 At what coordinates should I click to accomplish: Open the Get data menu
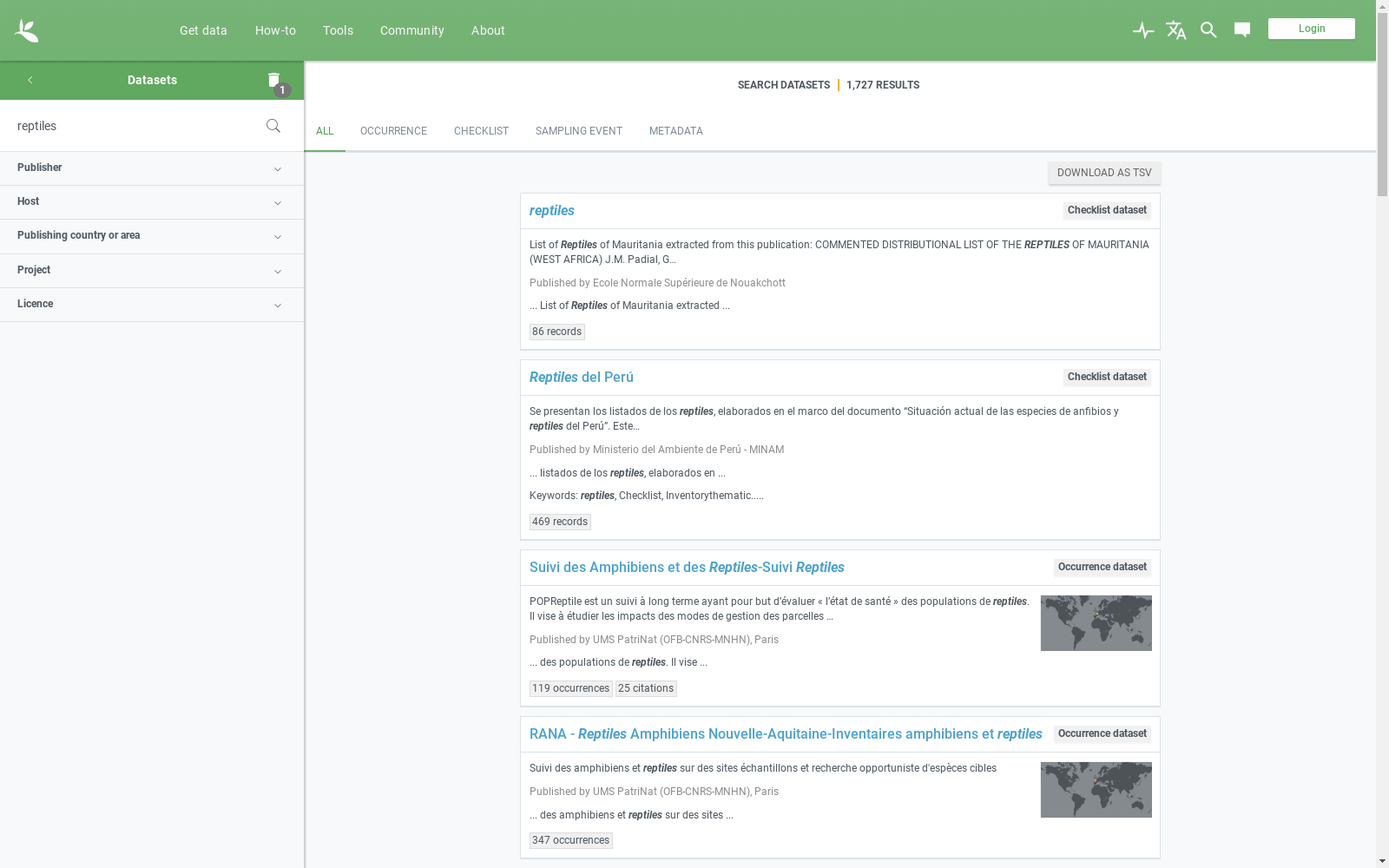203,30
